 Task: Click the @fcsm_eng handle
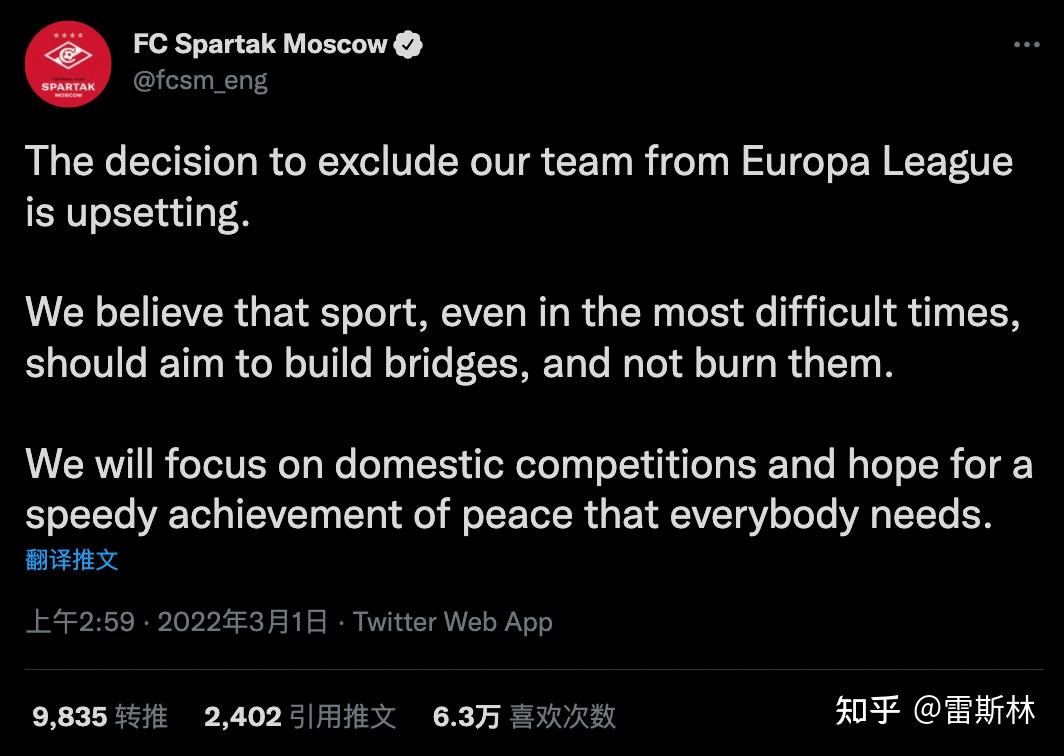tap(200, 80)
